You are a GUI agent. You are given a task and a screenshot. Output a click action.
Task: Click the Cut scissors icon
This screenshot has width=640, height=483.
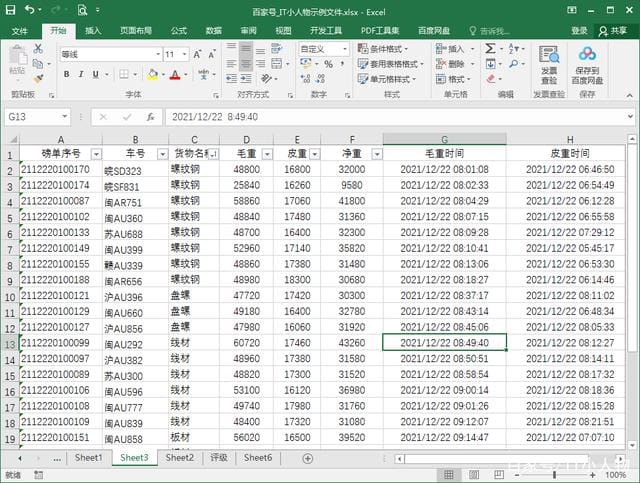[x=37, y=48]
